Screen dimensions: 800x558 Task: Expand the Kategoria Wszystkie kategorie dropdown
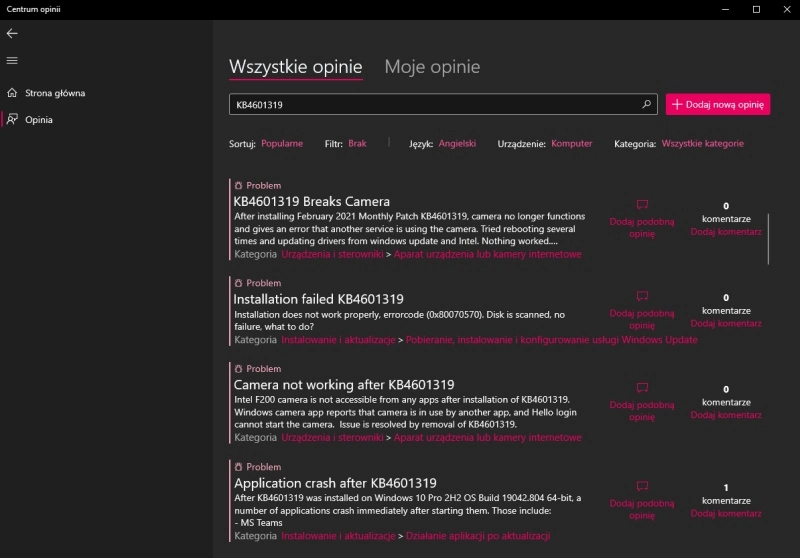[702, 144]
